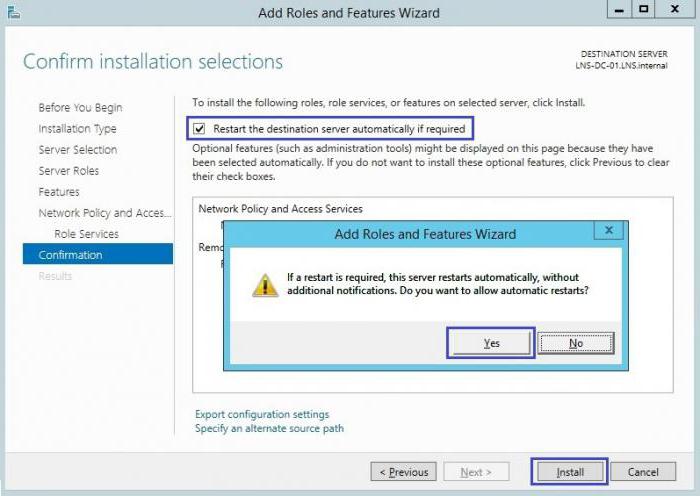Open Export configuration settings link

(x=262, y=414)
